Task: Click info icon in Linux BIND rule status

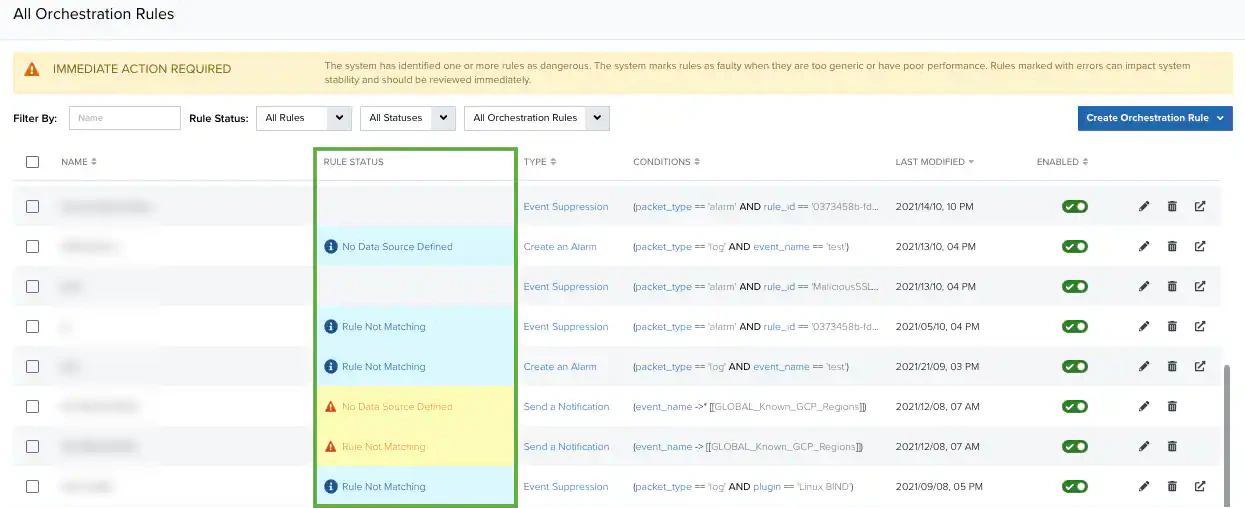Action: click(x=330, y=487)
